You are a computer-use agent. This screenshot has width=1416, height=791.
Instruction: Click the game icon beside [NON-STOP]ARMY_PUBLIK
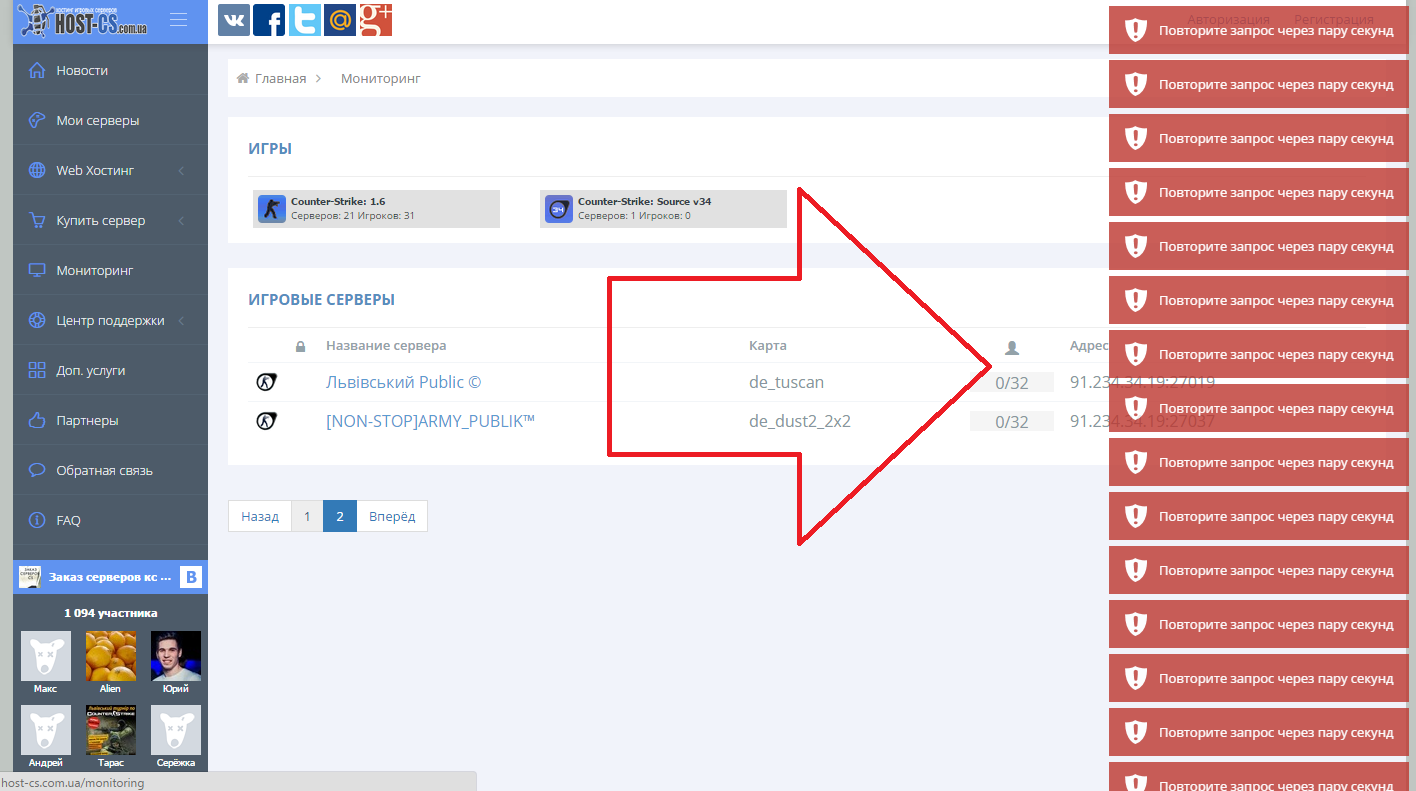click(266, 421)
